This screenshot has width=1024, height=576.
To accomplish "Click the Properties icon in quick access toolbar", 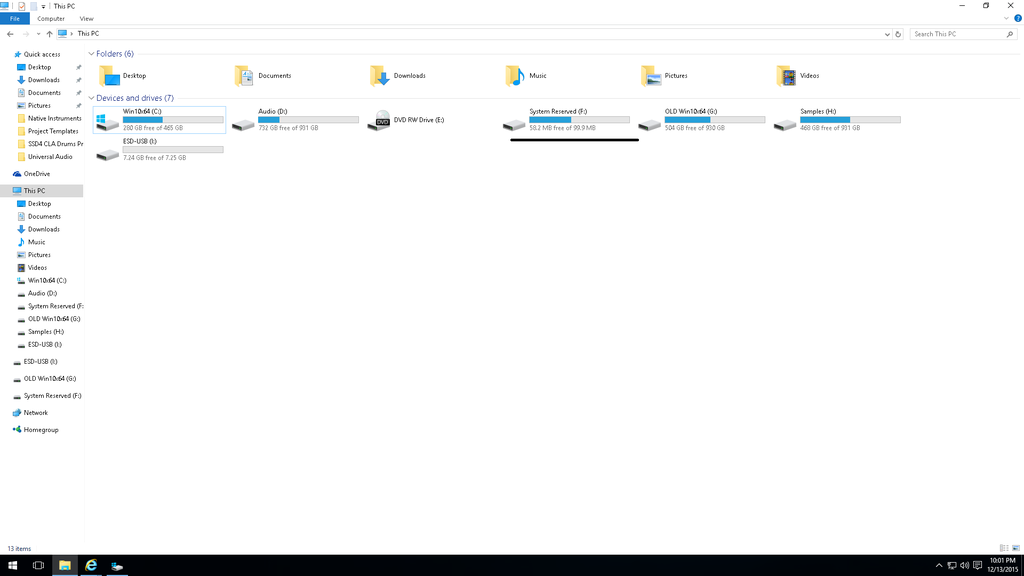I will point(21,6).
